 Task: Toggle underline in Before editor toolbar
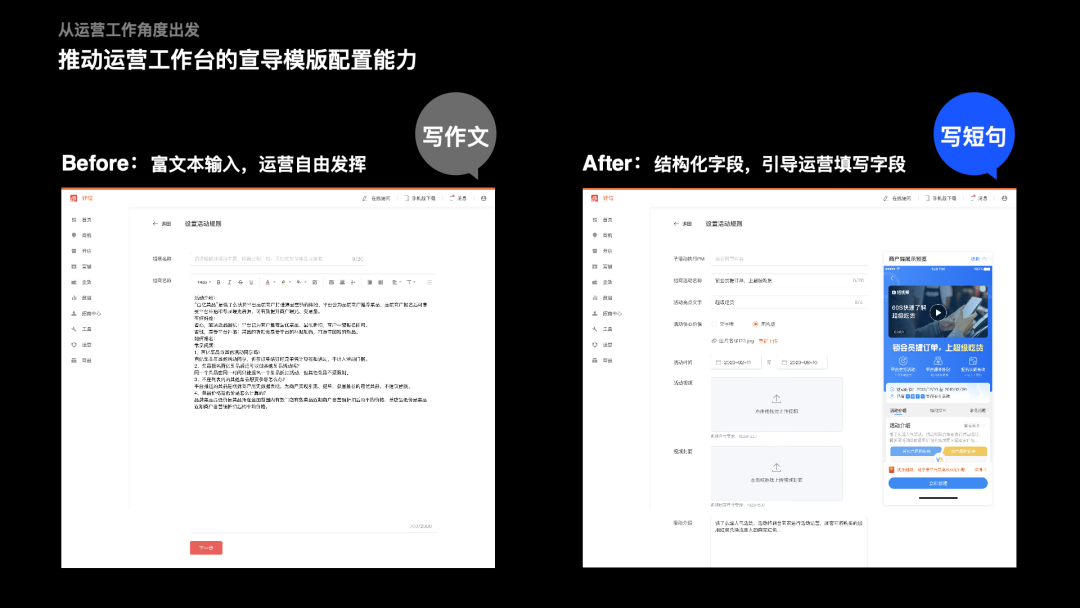click(x=251, y=282)
